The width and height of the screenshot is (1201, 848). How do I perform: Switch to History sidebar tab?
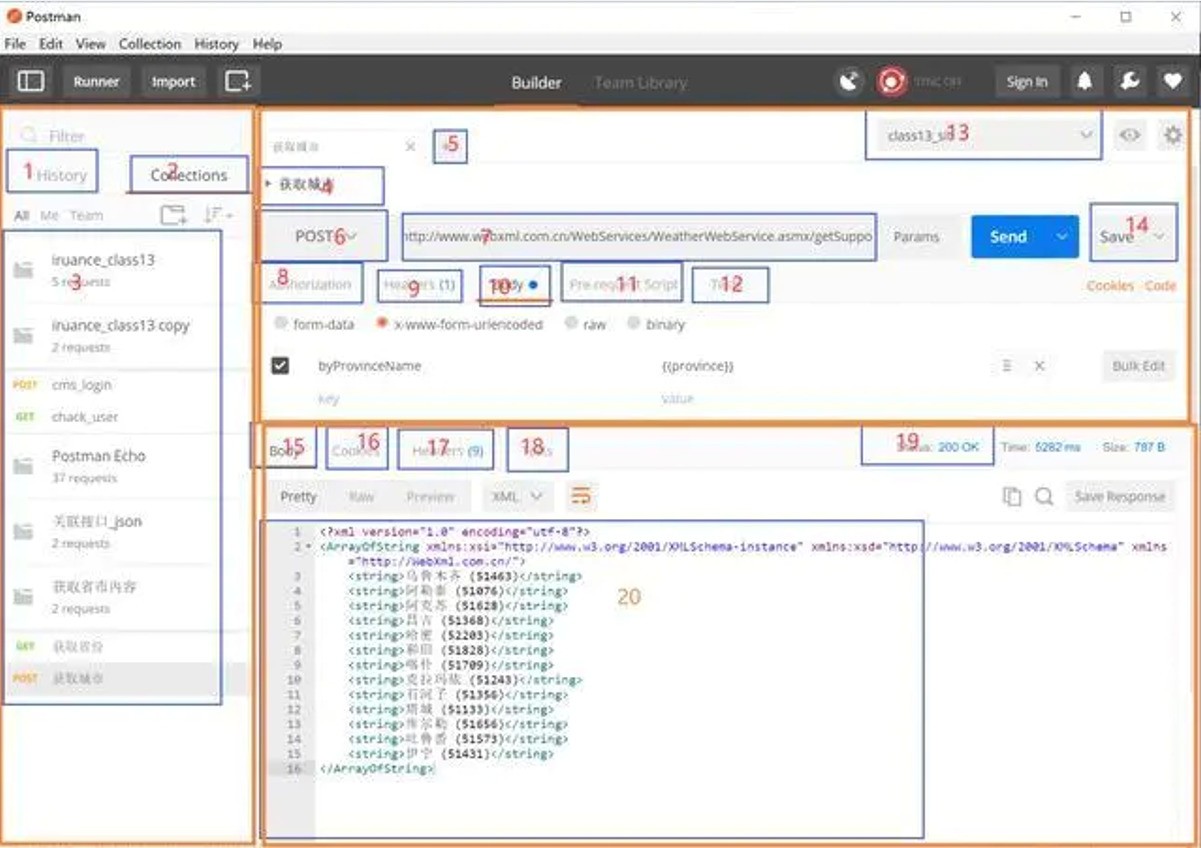pos(61,175)
